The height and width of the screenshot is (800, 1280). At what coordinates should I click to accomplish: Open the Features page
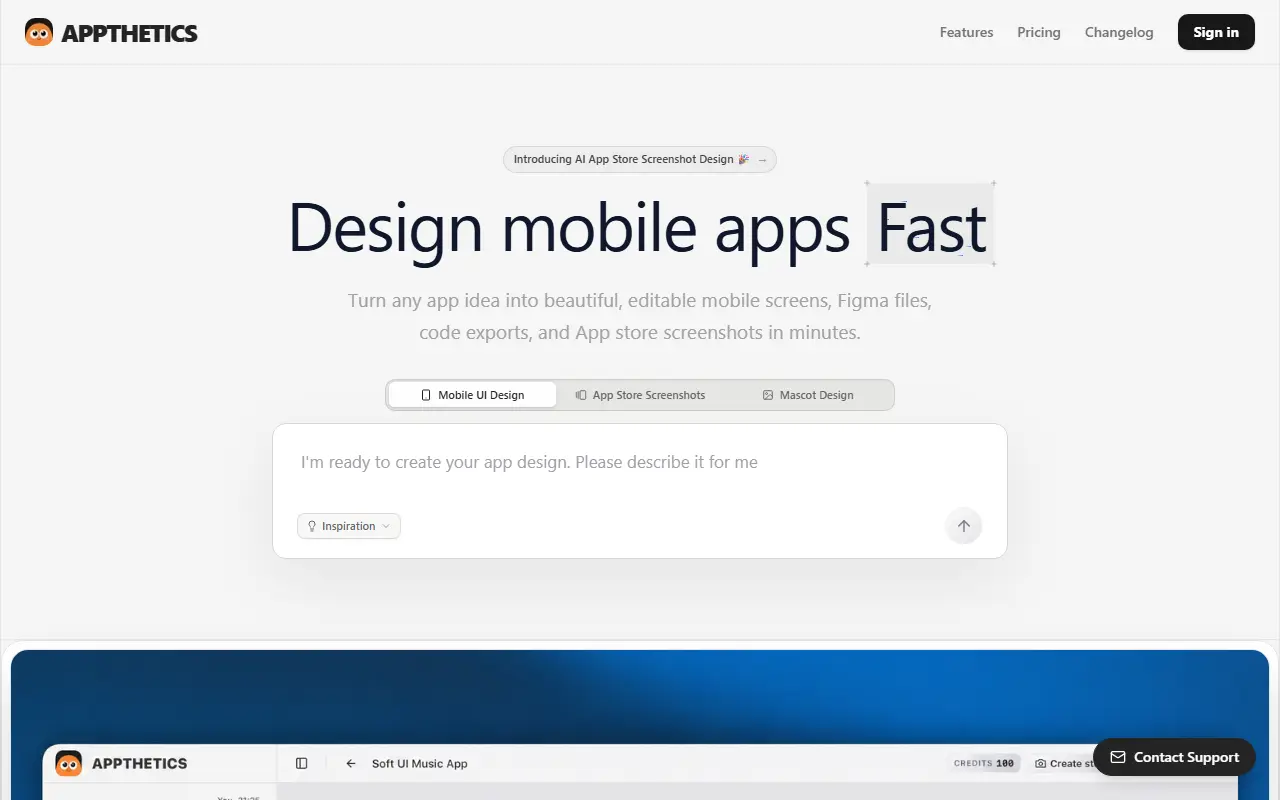[x=967, y=32]
